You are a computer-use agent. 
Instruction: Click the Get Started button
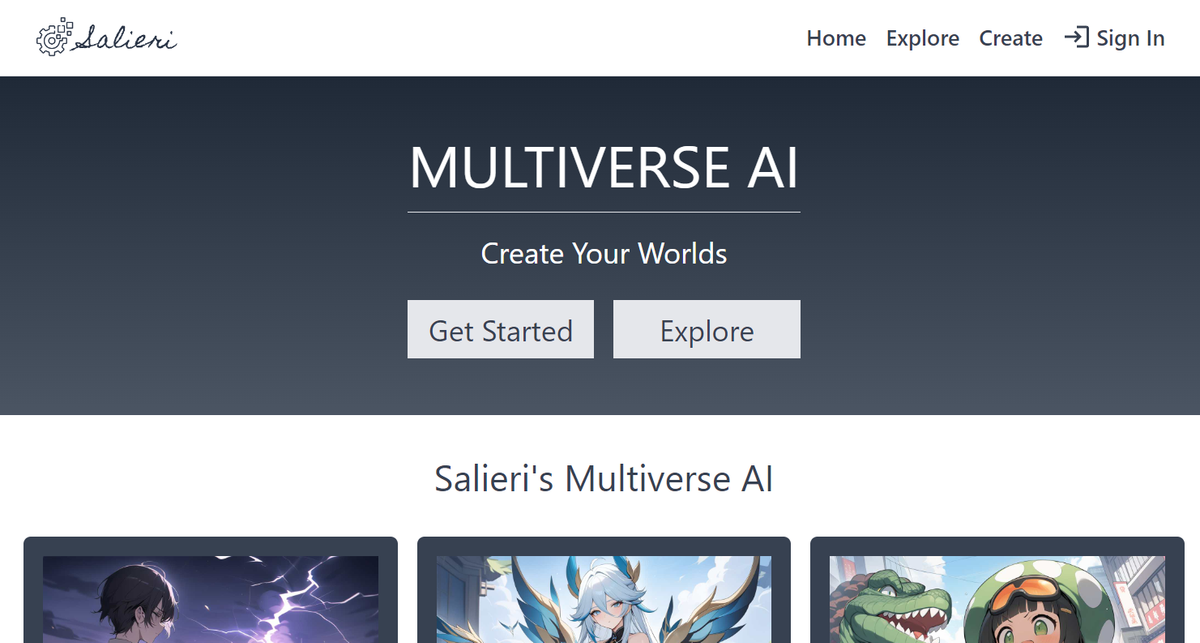click(501, 329)
